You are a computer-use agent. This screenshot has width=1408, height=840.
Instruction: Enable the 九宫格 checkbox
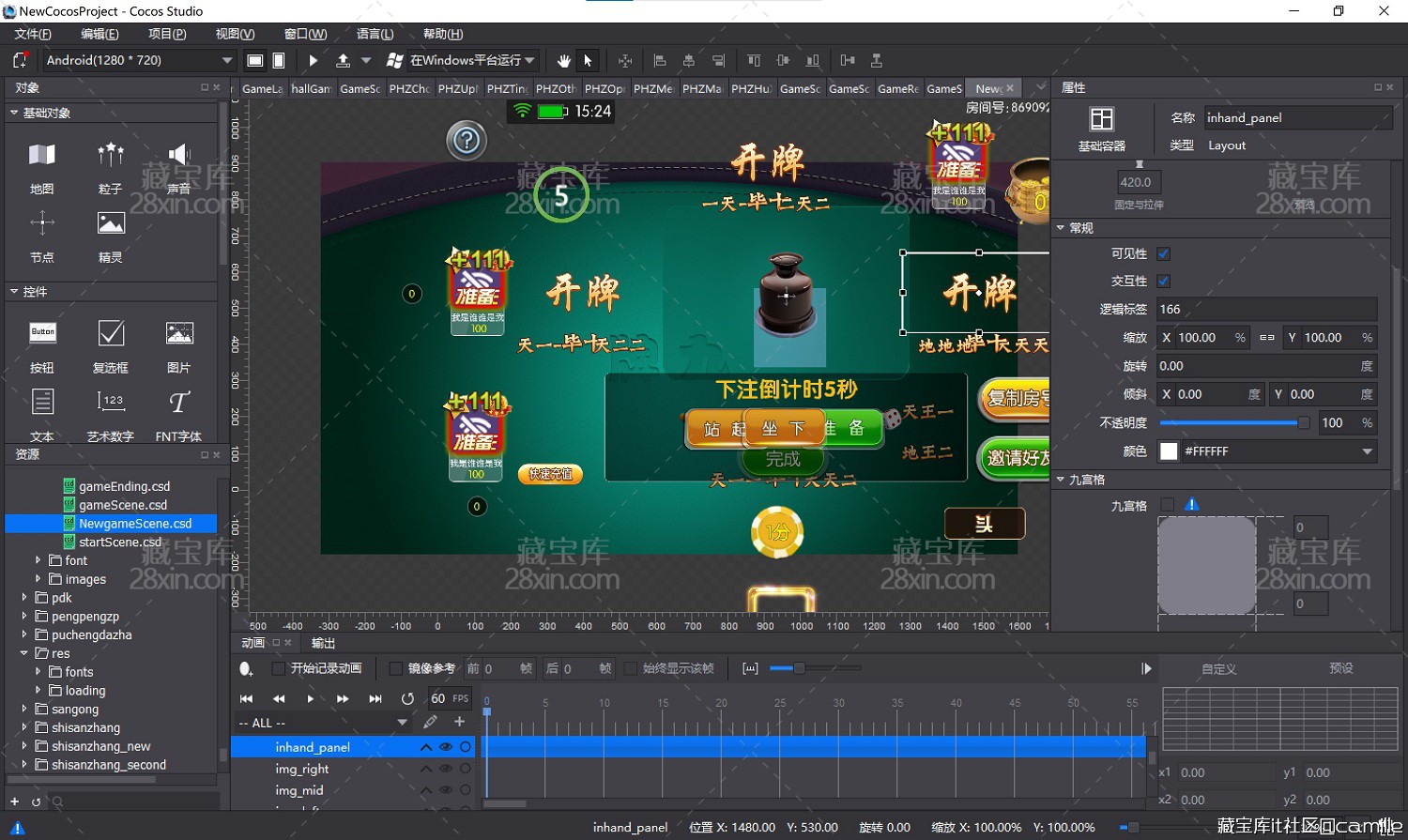[x=1167, y=505]
